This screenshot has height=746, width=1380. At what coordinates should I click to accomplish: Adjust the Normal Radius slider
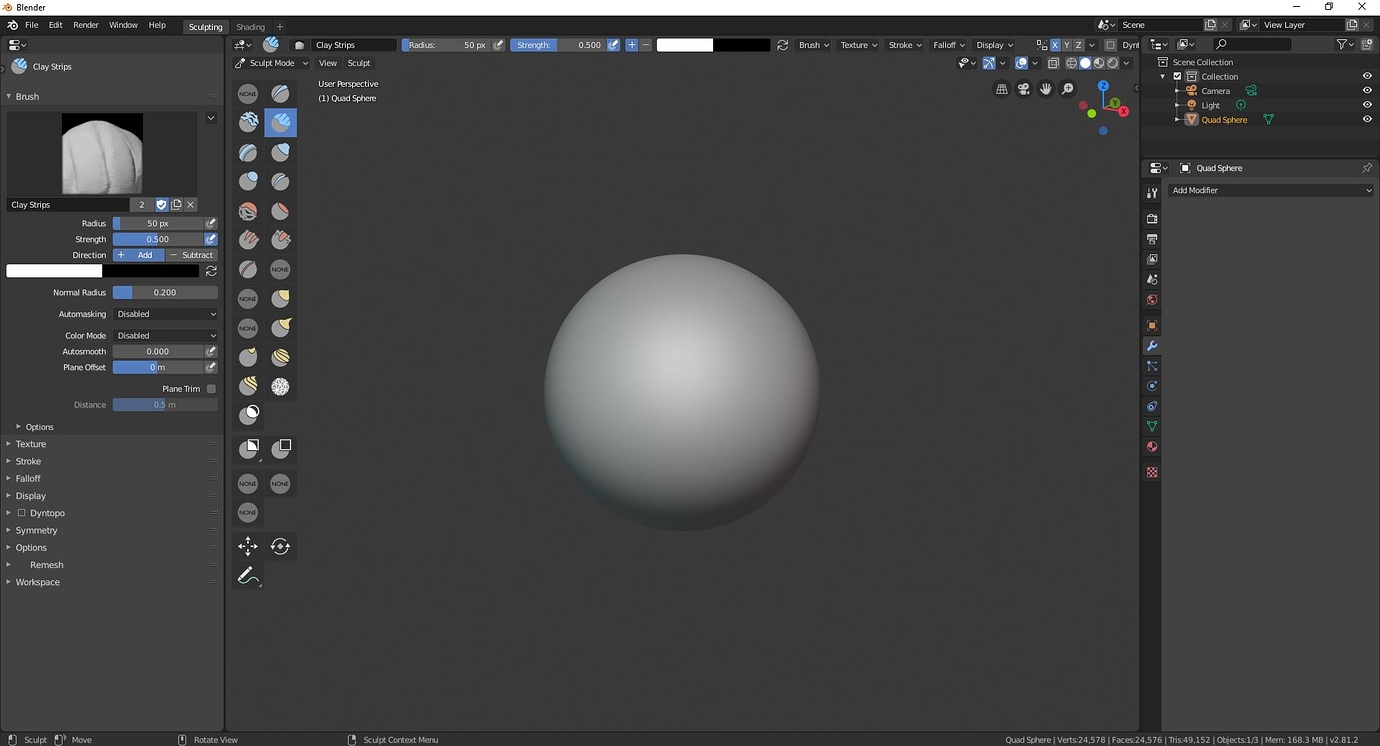[x=165, y=293]
